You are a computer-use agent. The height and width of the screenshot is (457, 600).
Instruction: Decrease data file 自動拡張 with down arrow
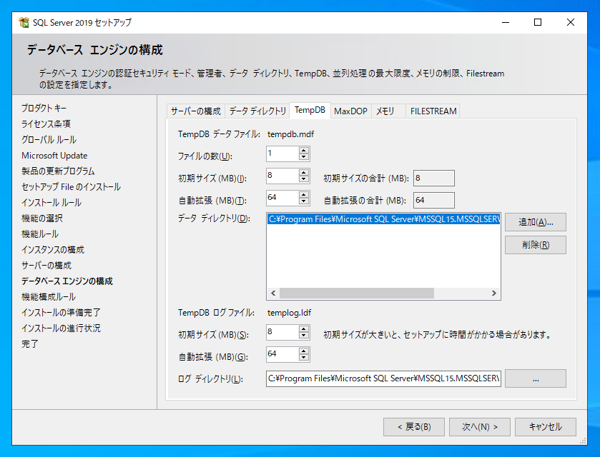(x=304, y=201)
